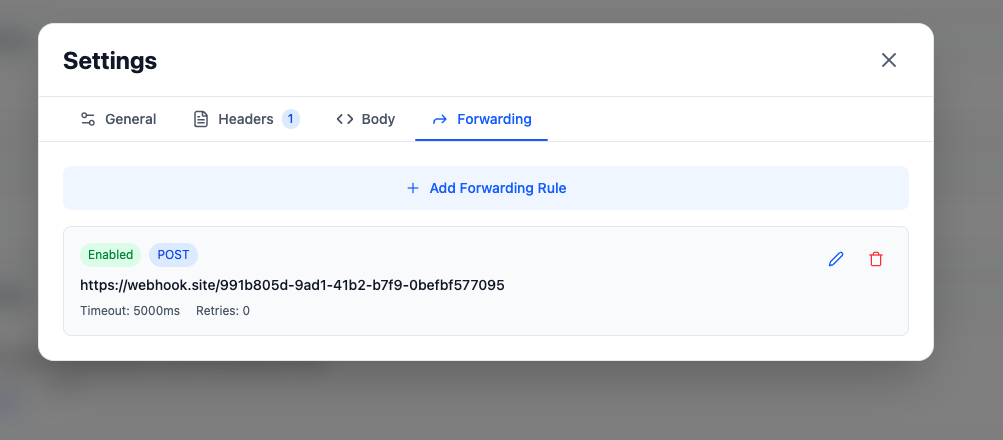Screen dimensions: 1003x440
Task: Click the webhook.site forwarding URL
Action: click(292, 285)
